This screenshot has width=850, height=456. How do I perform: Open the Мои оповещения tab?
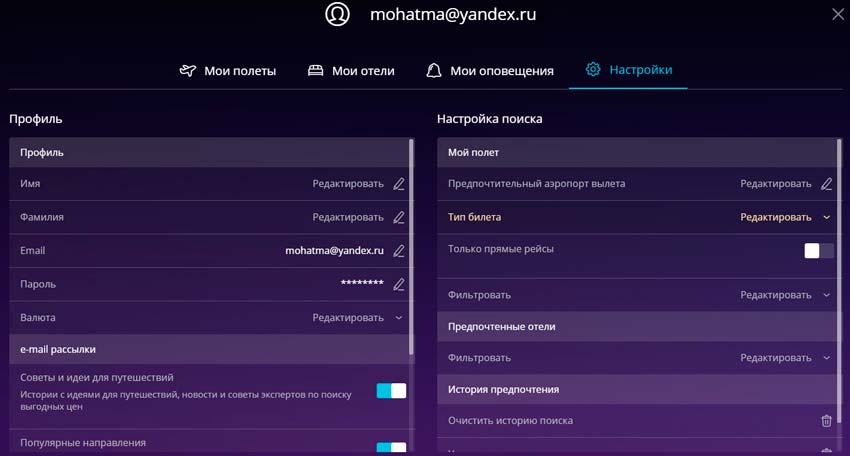coord(490,71)
